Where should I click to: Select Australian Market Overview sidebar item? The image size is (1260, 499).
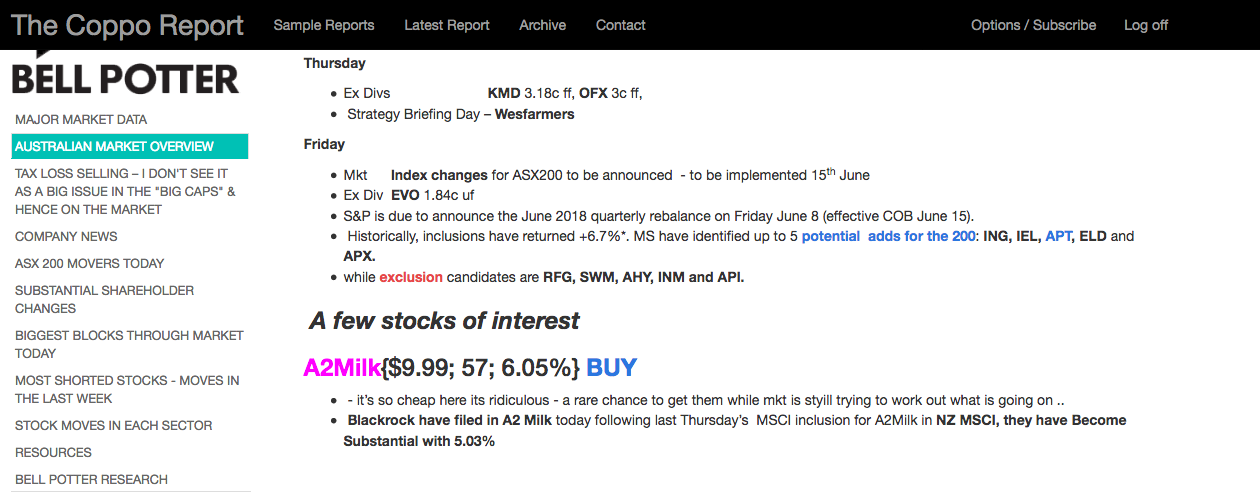130,146
